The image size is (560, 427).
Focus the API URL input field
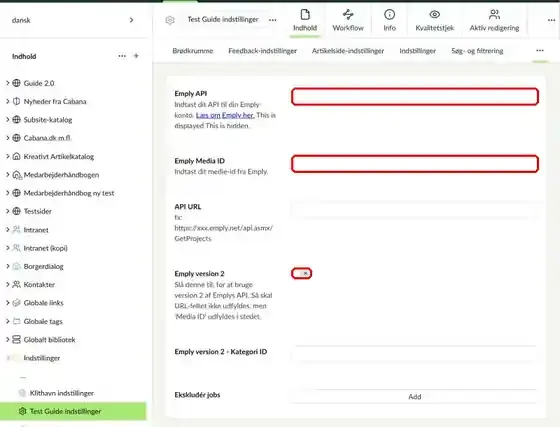tap(415, 210)
